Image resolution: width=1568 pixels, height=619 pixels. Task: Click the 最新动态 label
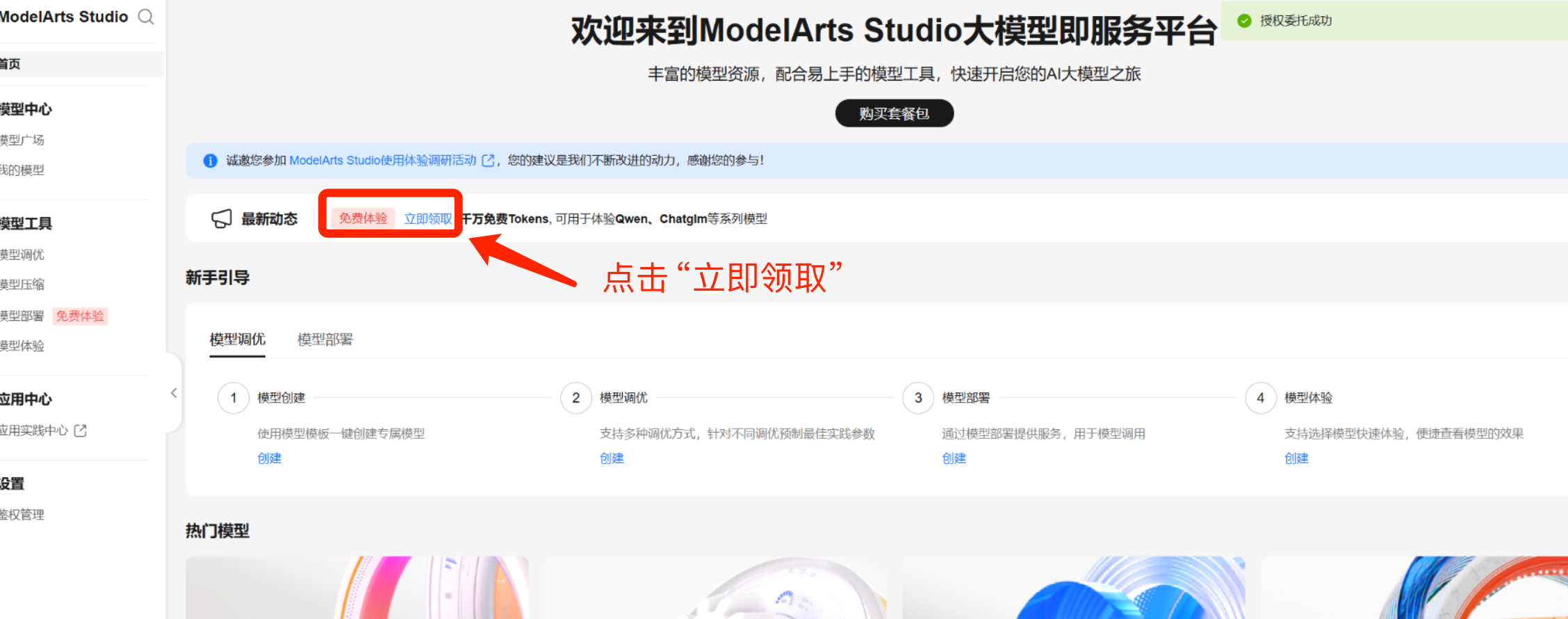(x=269, y=219)
